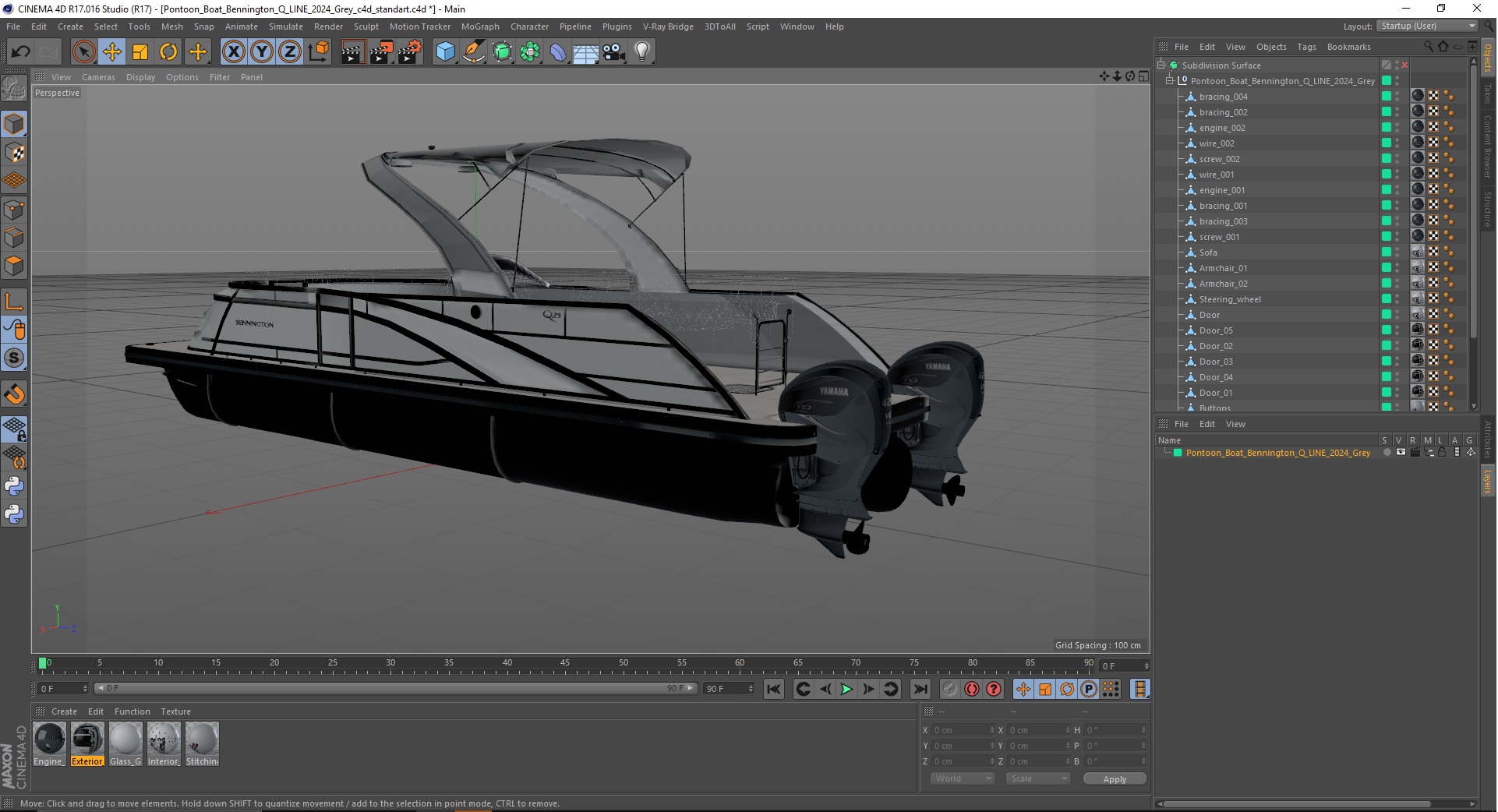This screenshot has width=1498, height=812.
Task: Collapse the Subdivision Surface tree node
Action: click(x=1161, y=65)
